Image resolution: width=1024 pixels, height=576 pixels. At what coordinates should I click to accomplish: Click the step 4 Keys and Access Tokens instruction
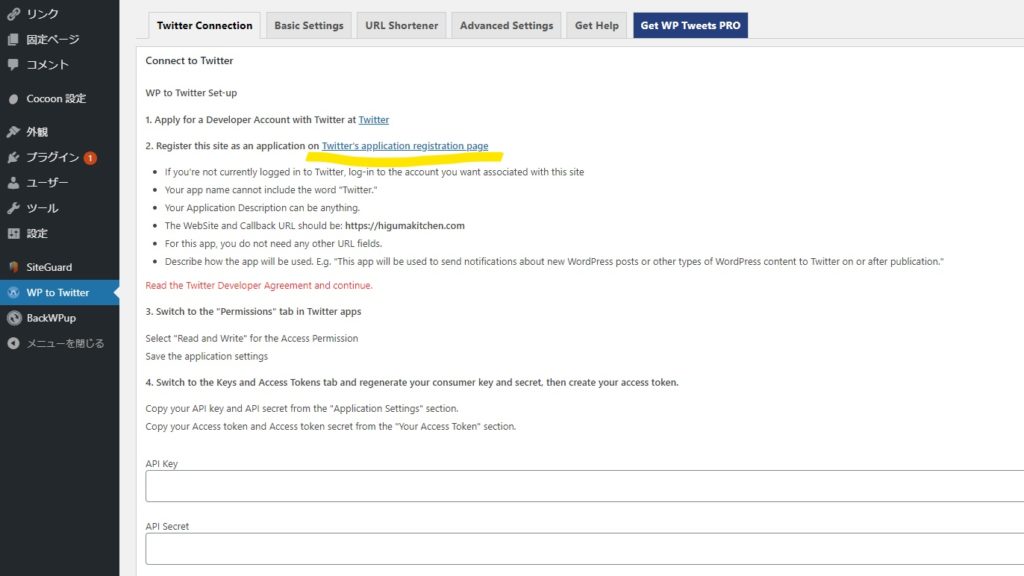[x=412, y=382]
